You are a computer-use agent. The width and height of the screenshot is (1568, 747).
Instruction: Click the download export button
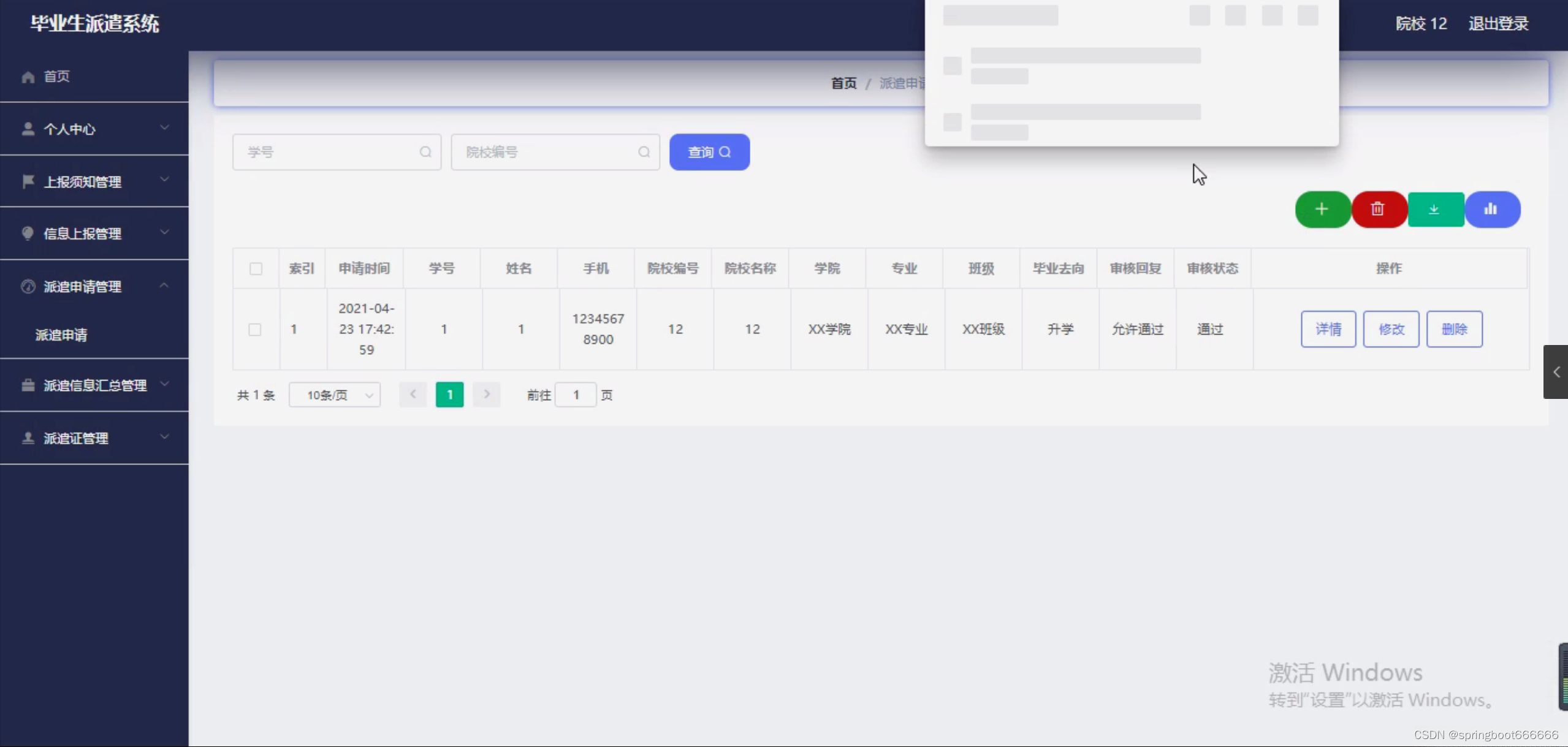[x=1435, y=210]
